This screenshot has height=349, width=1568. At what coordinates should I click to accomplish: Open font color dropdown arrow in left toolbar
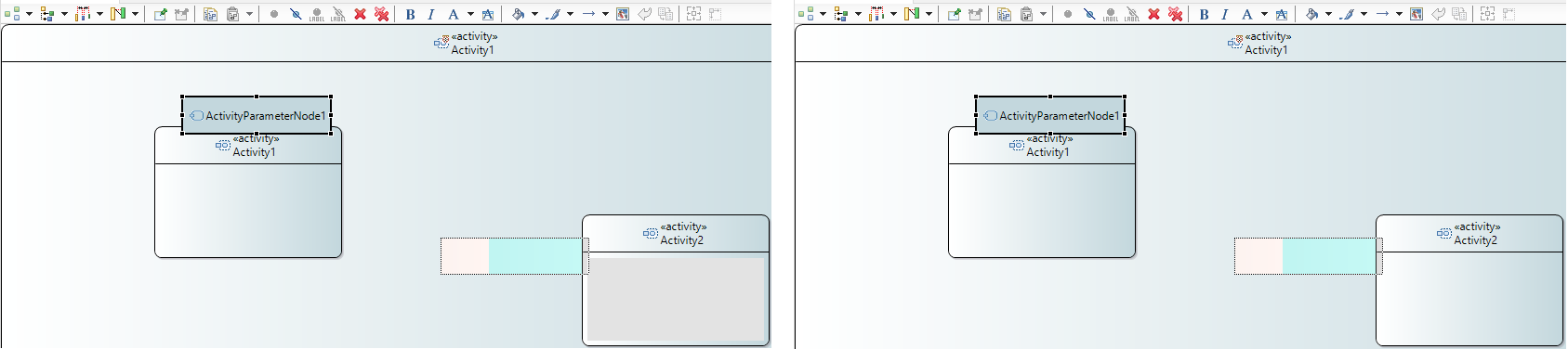pos(470,14)
